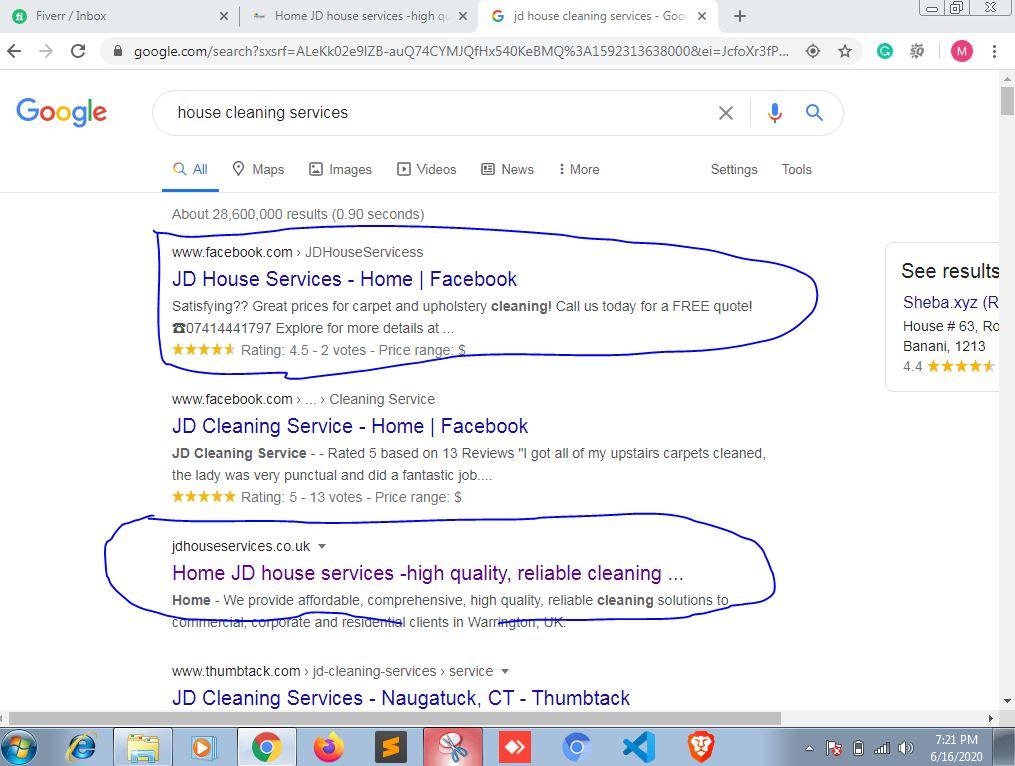Viewport: 1015px width, 766px height.
Task: Start a voice search with the microphone icon
Action: click(774, 112)
